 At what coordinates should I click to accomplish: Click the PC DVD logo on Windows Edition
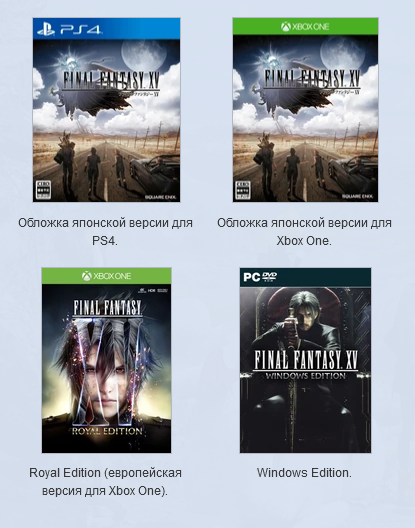pyautogui.click(x=260, y=277)
